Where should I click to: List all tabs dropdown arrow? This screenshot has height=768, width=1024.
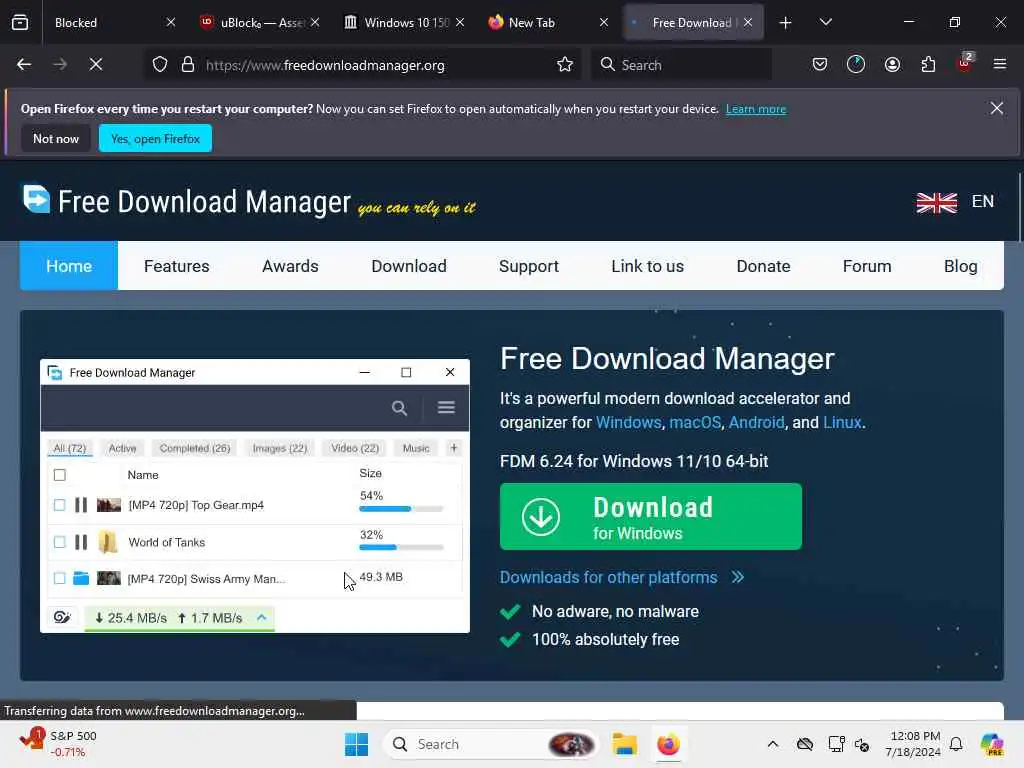tap(825, 23)
